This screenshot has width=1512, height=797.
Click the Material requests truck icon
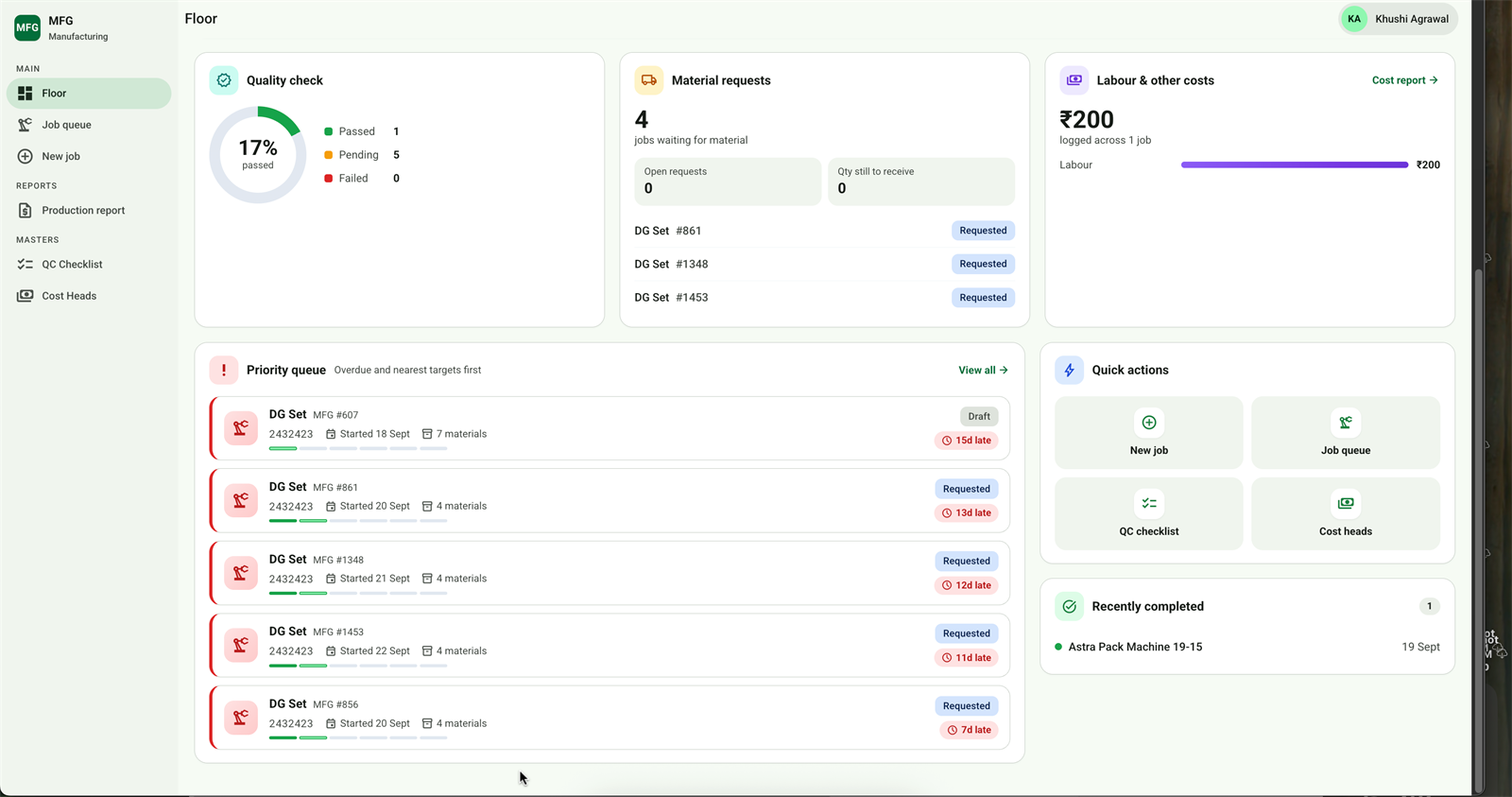coord(649,80)
